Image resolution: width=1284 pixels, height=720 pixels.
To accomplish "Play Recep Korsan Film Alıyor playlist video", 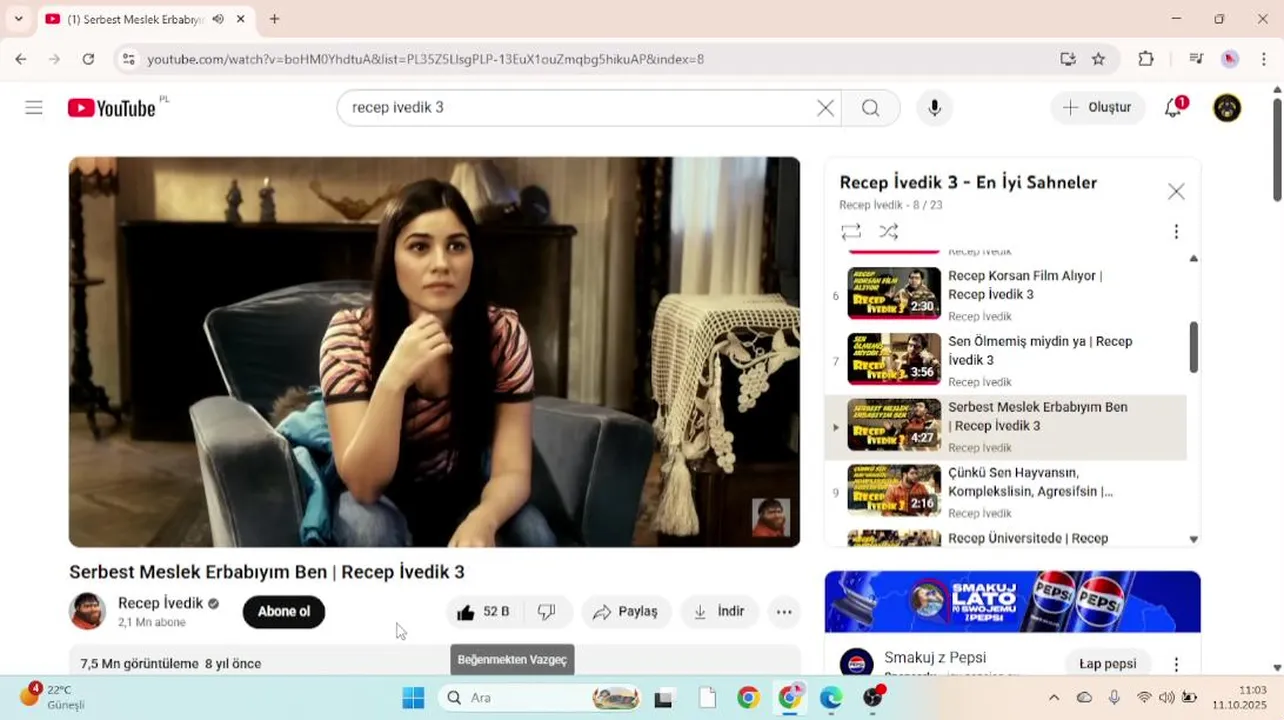I will point(1006,294).
